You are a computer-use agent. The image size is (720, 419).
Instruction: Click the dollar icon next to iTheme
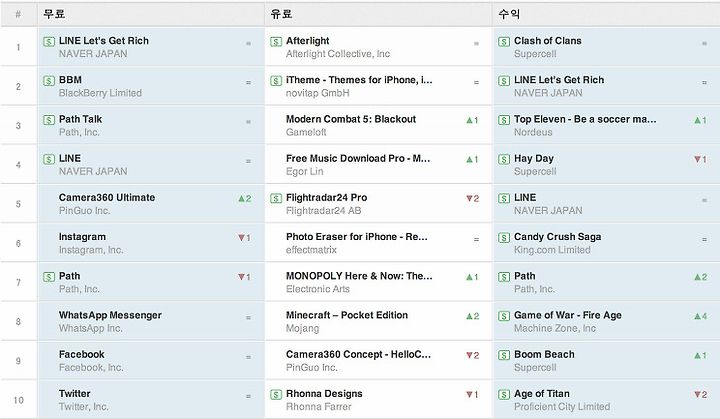276,81
